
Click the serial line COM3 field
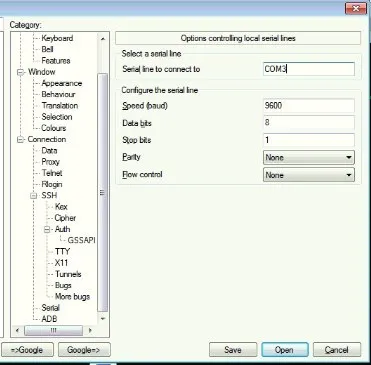click(309, 69)
